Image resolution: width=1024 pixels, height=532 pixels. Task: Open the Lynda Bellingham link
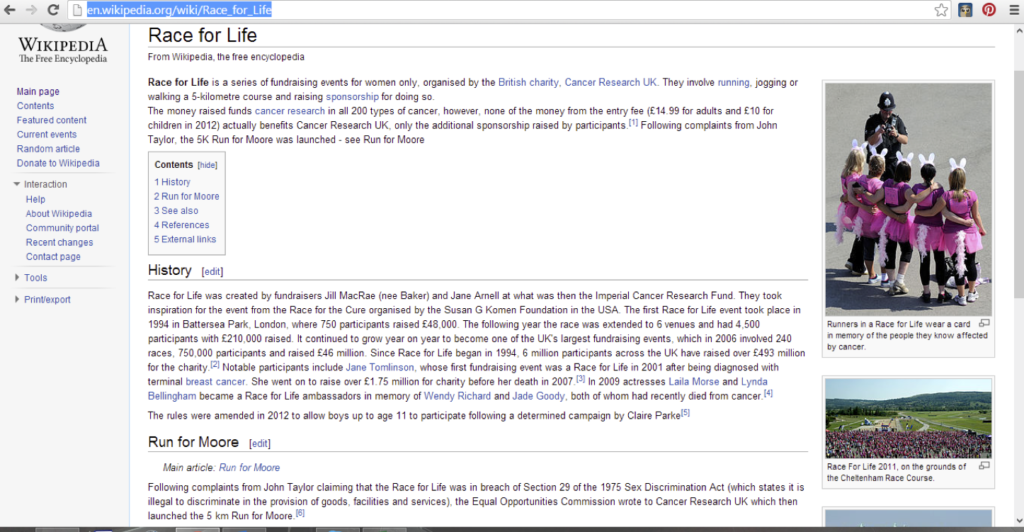(754, 382)
